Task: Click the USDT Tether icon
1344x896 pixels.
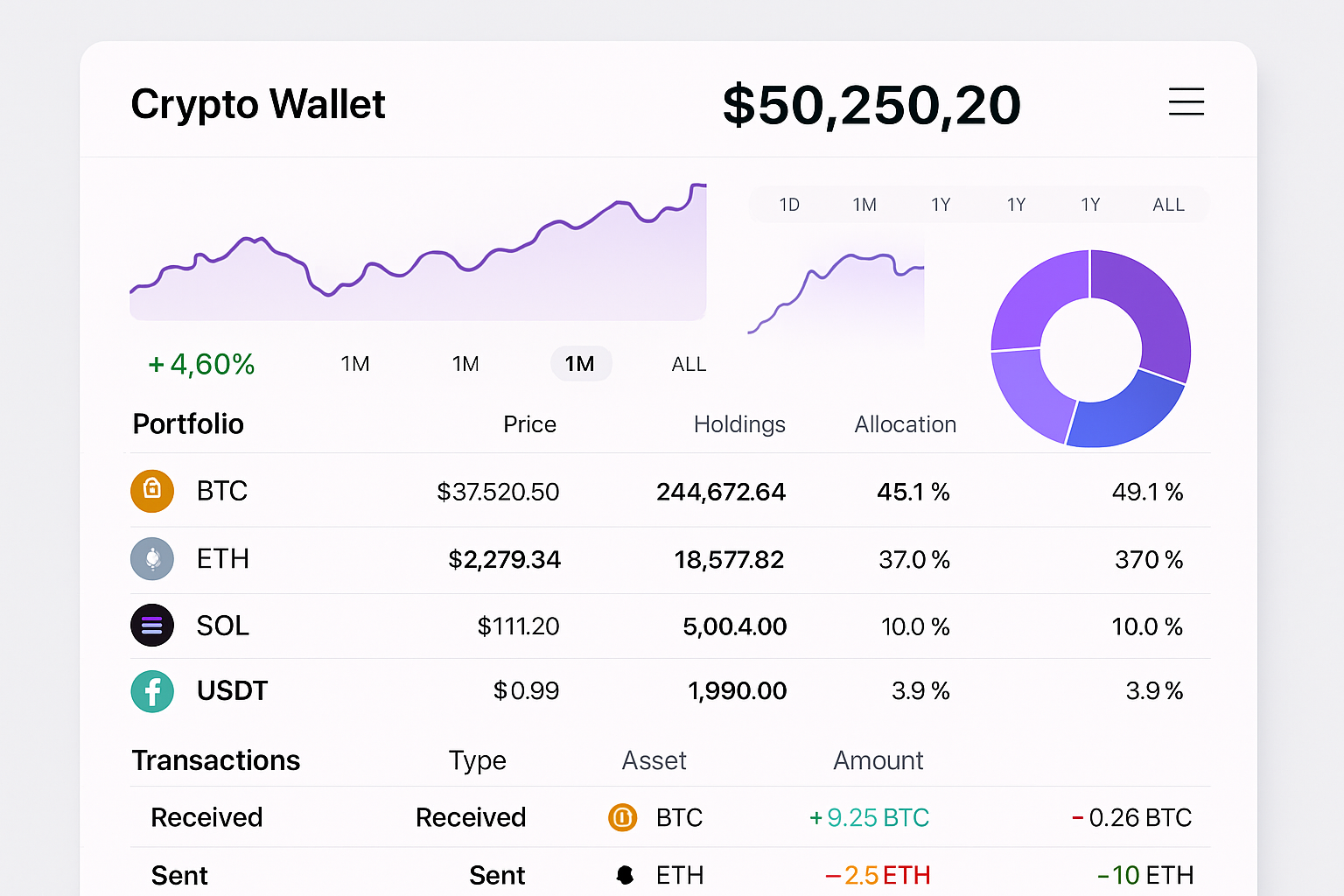Action: point(152,691)
